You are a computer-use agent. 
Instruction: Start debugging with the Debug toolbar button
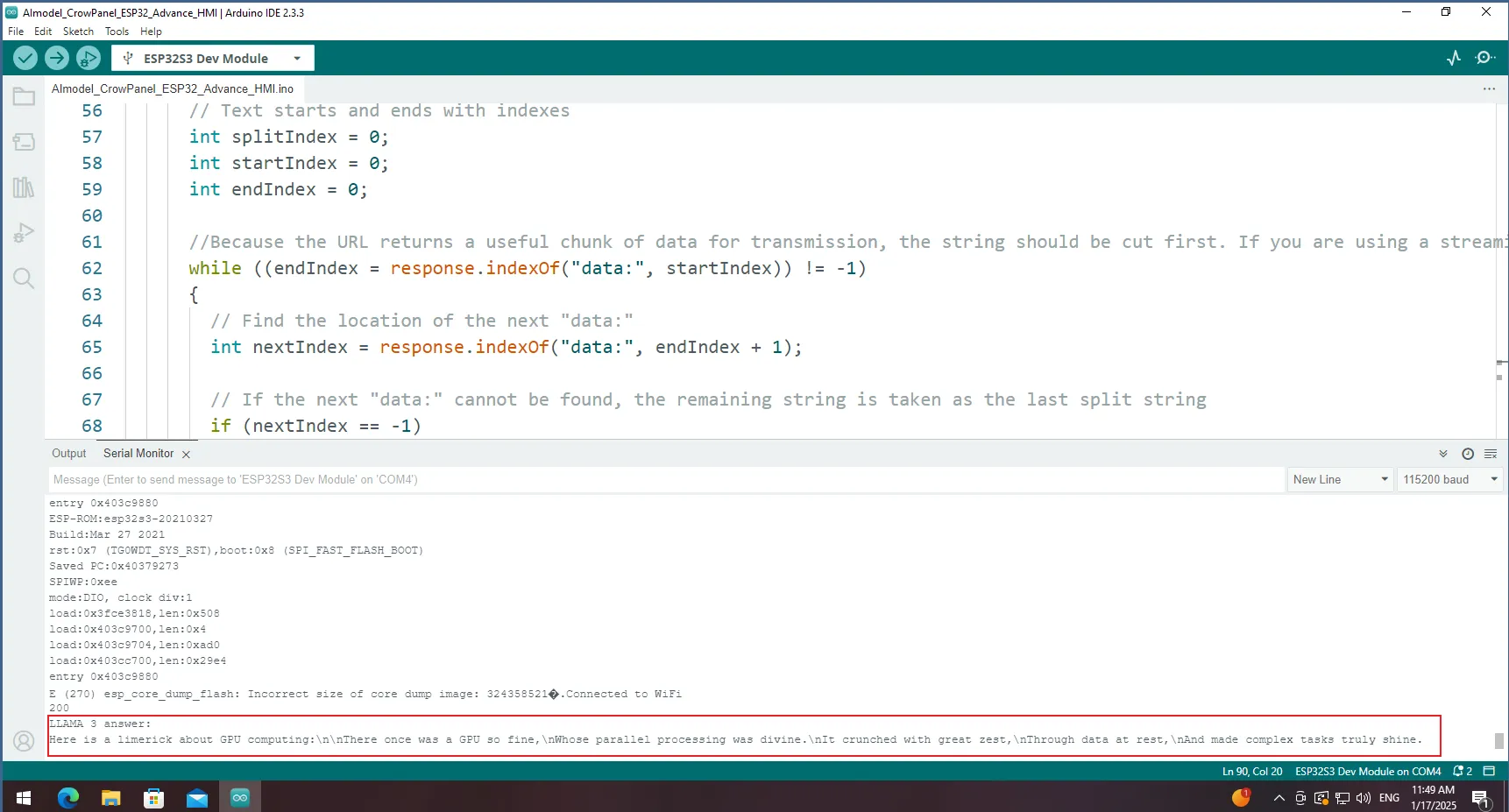(x=88, y=58)
